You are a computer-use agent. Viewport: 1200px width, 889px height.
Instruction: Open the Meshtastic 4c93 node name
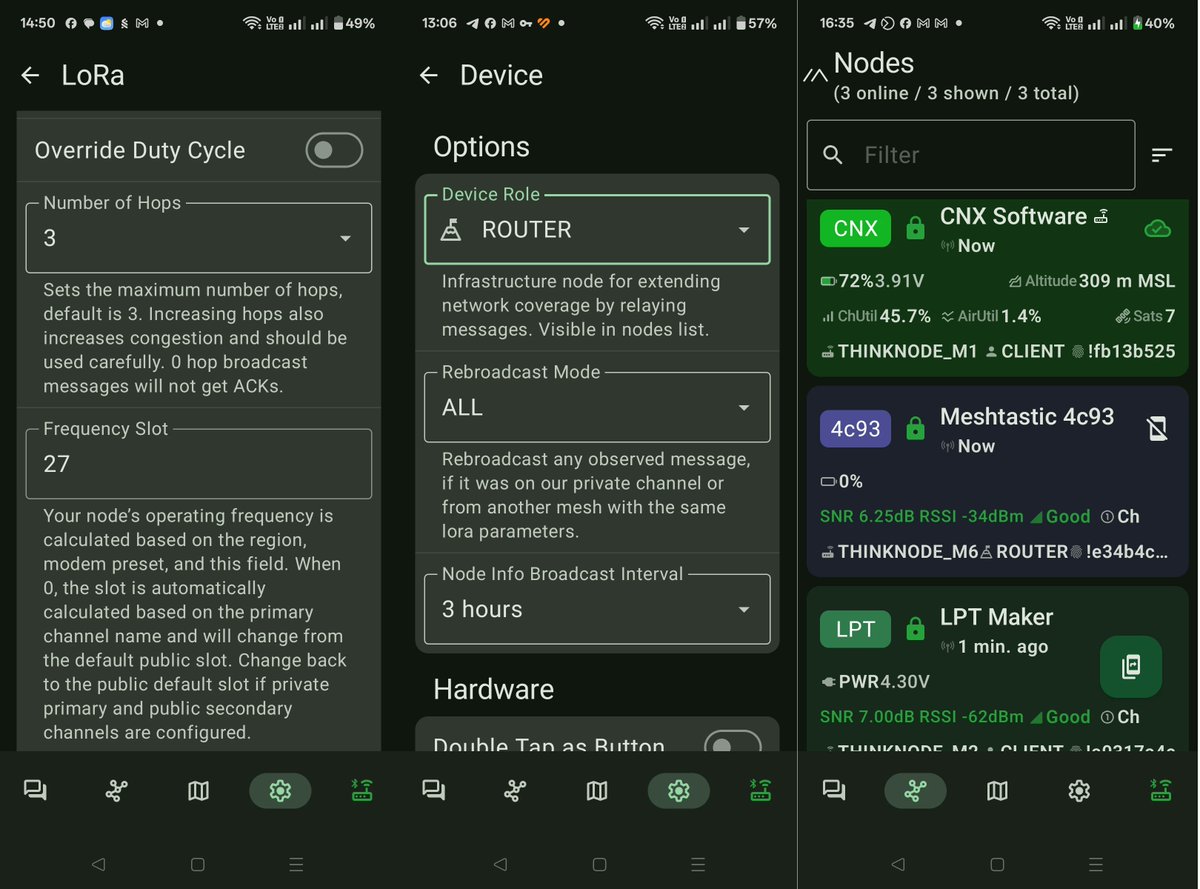point(1027,416)
